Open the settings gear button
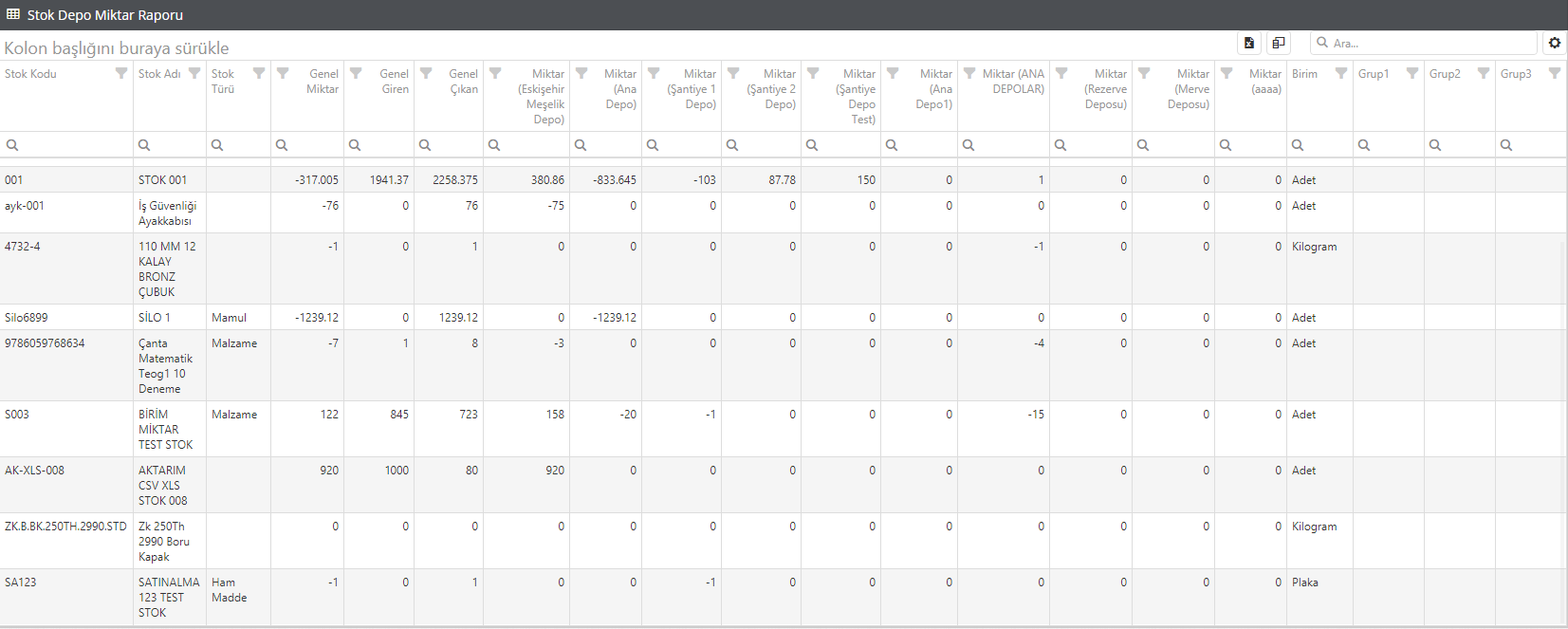Viewport: 1568px width, 629px height. click(x=1555, y=43)
